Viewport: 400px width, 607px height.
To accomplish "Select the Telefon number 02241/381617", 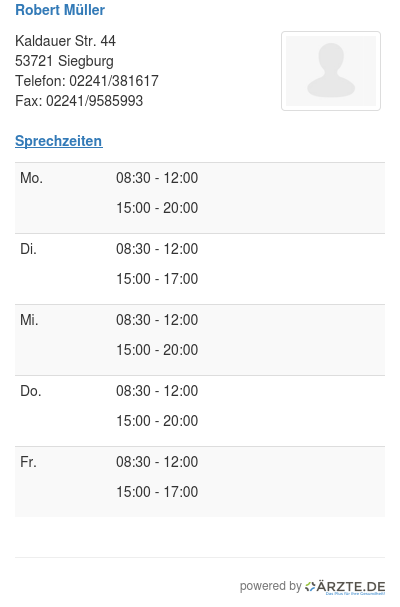I will 114,81.
